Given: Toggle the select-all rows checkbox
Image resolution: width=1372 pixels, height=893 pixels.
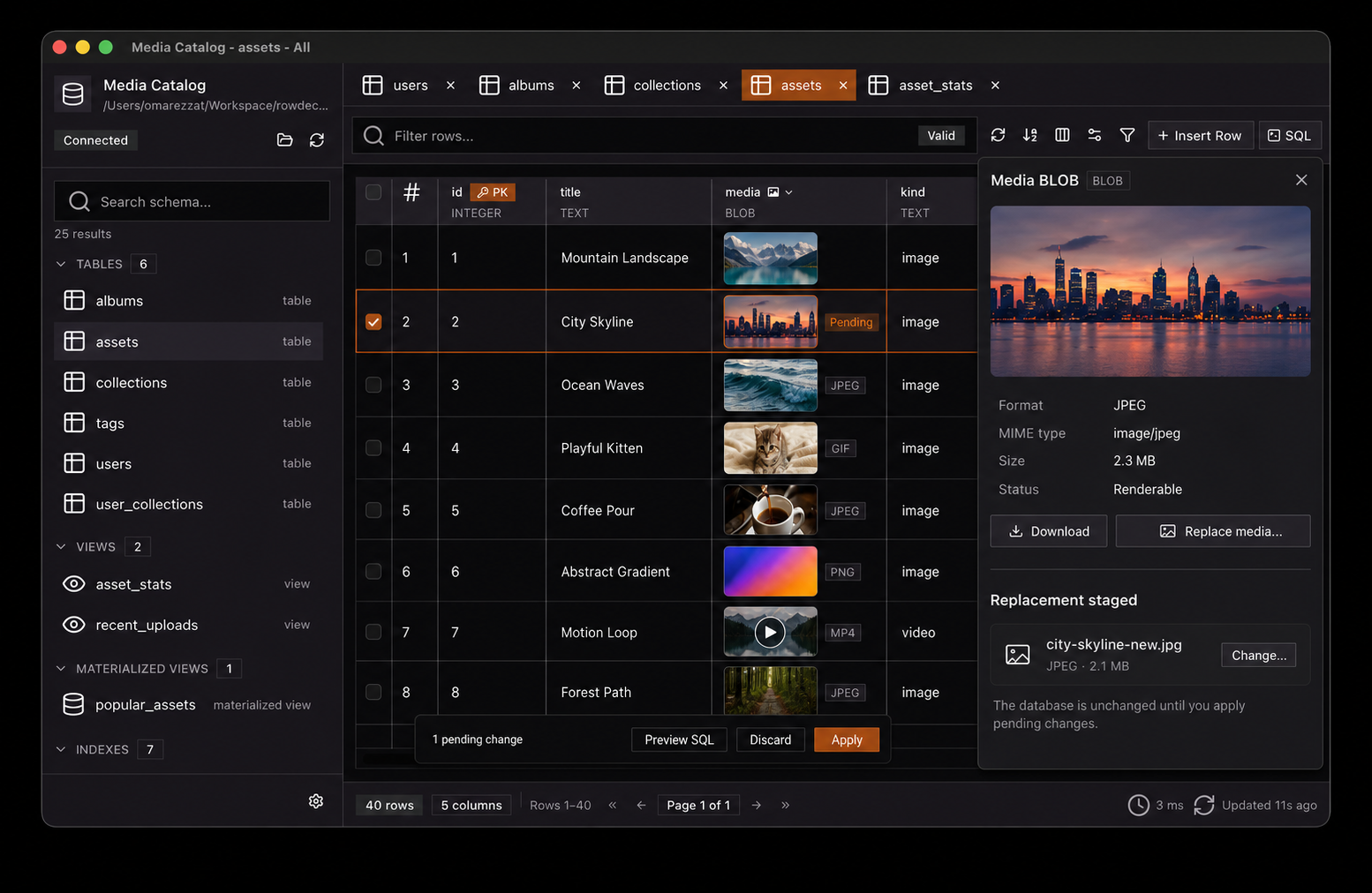Looking at the screenshot, I should point(373,192).
